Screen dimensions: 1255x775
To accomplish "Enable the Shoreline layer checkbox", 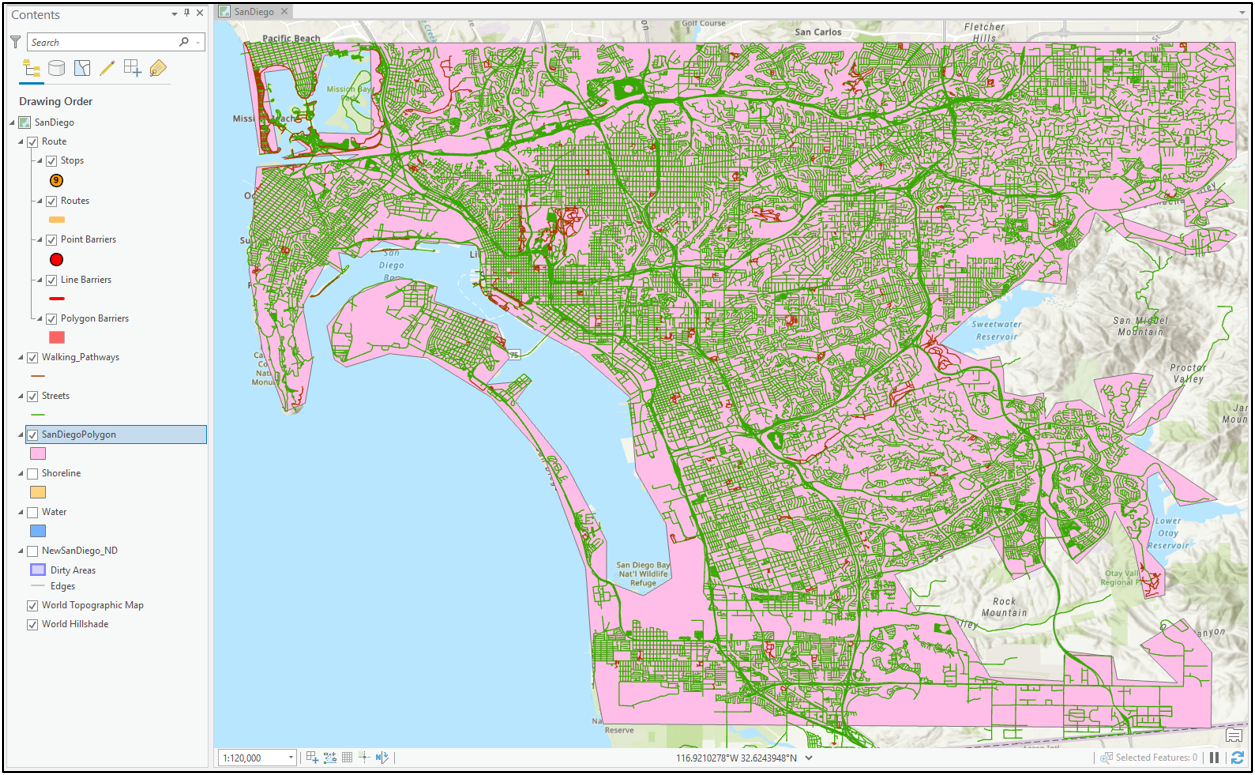I will [x=33, y=473].
